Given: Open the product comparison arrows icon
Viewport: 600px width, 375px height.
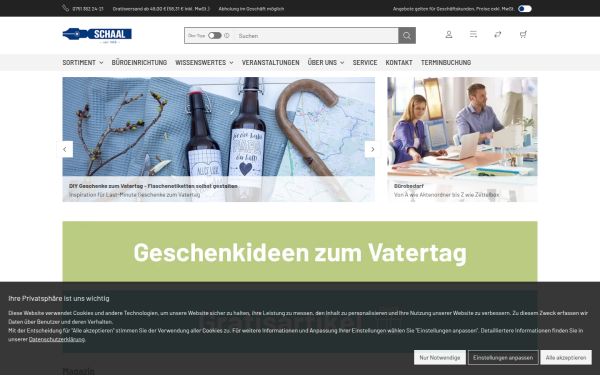Looking at the screenshot, I should click(498, 34).
